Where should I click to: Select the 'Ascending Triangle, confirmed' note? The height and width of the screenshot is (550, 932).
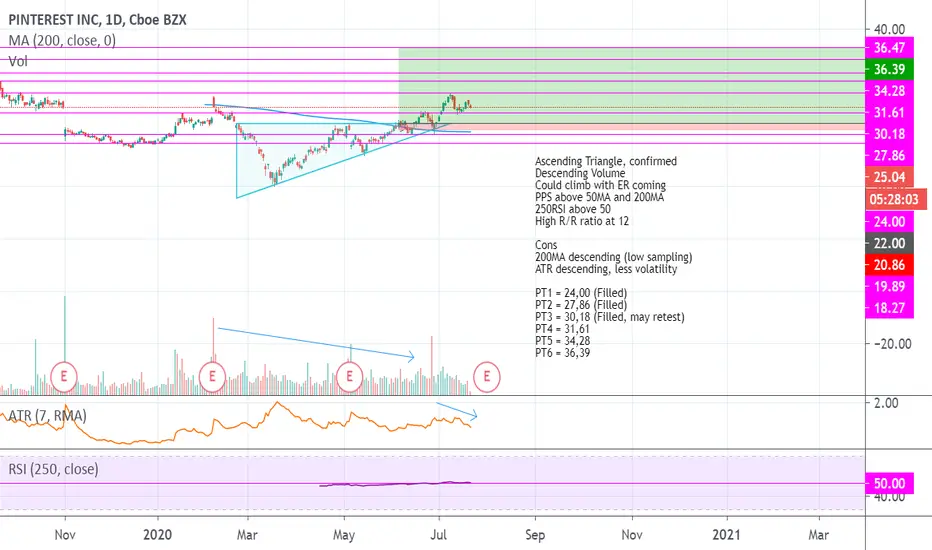(x=606, y=161)
